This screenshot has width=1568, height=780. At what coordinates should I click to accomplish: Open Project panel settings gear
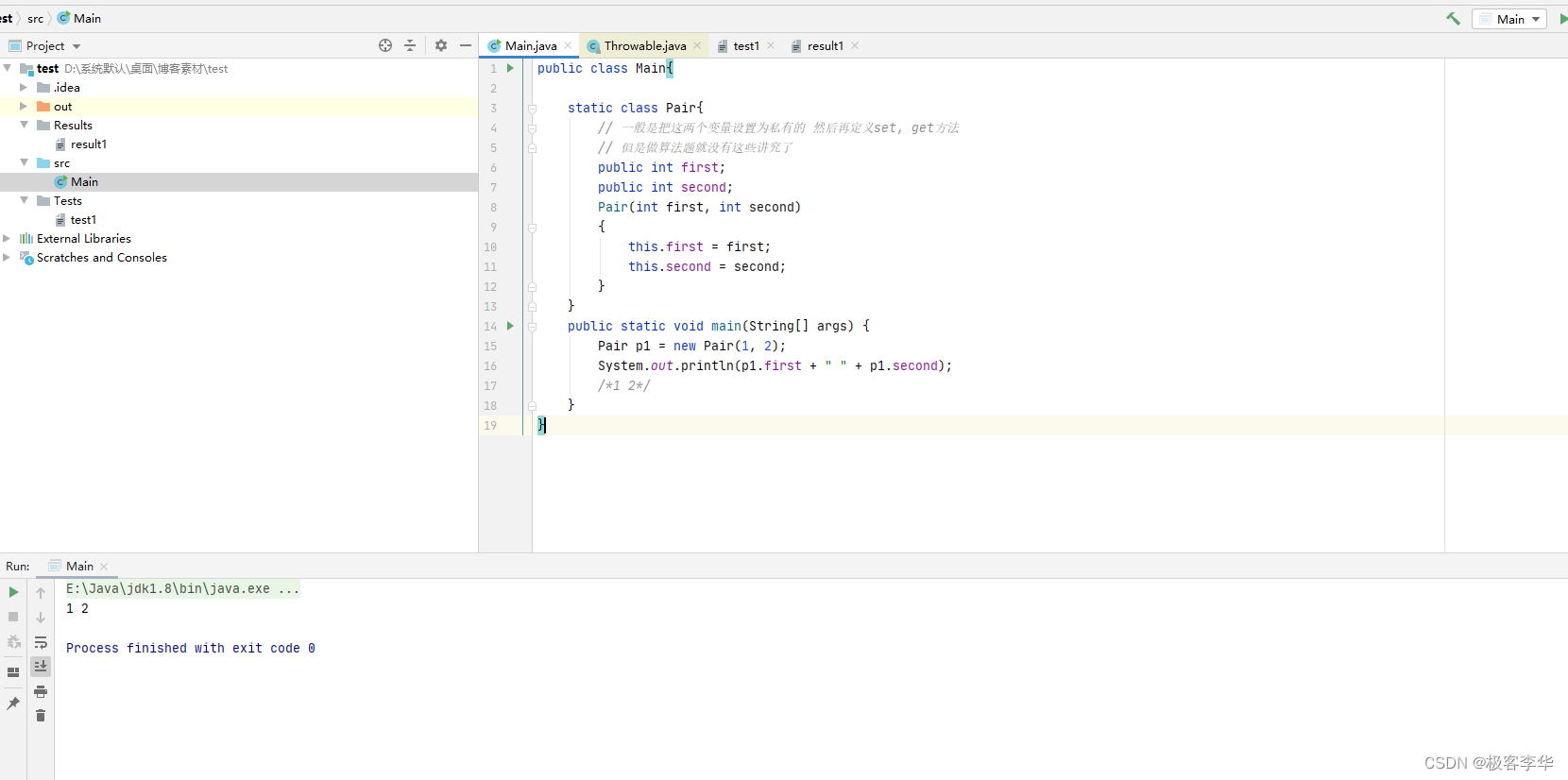(x=441, y=45)
